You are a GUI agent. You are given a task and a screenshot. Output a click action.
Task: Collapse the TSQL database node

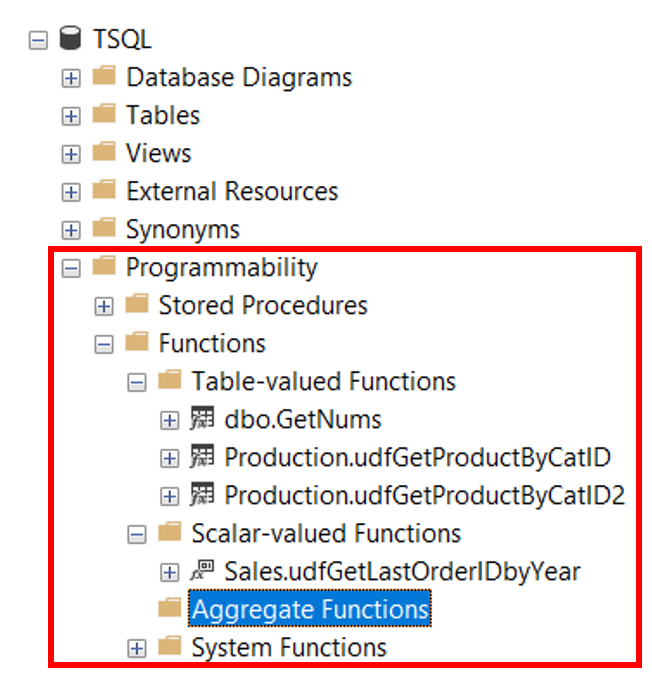click(x=38, y=41)
